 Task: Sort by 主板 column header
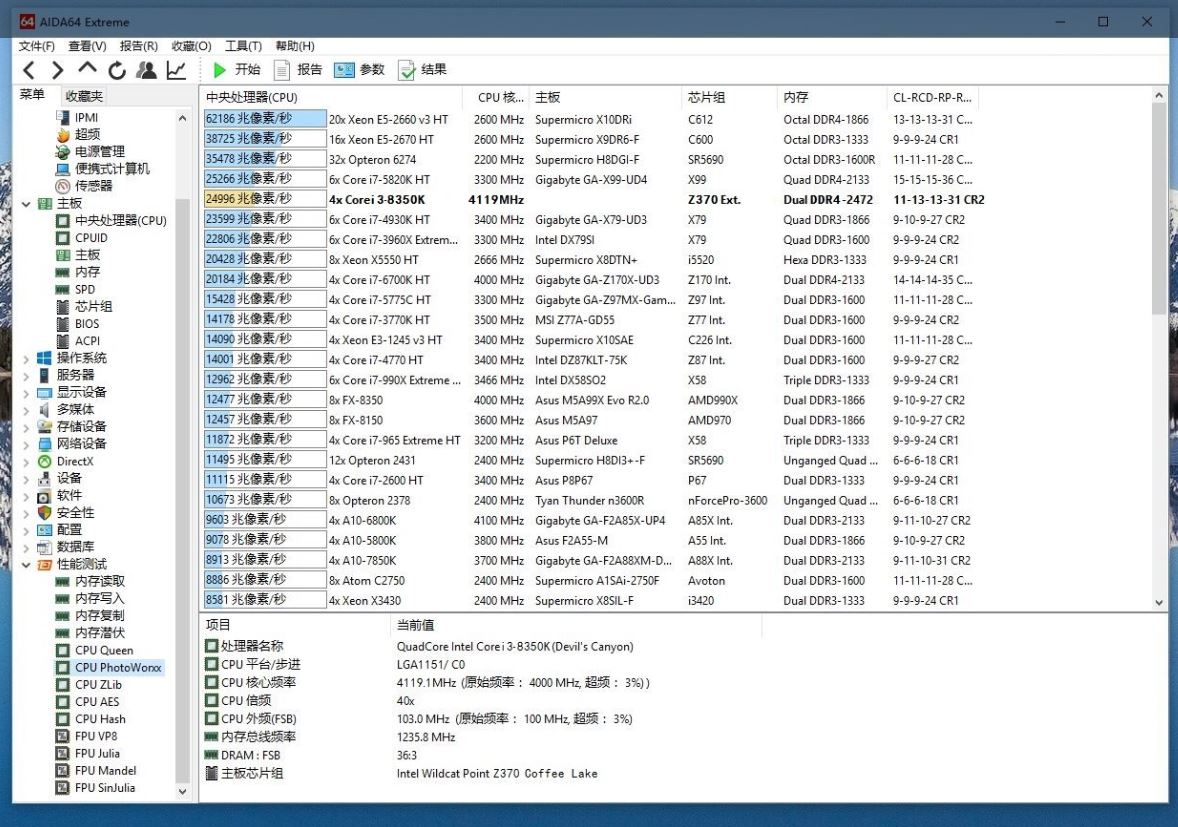605,98
